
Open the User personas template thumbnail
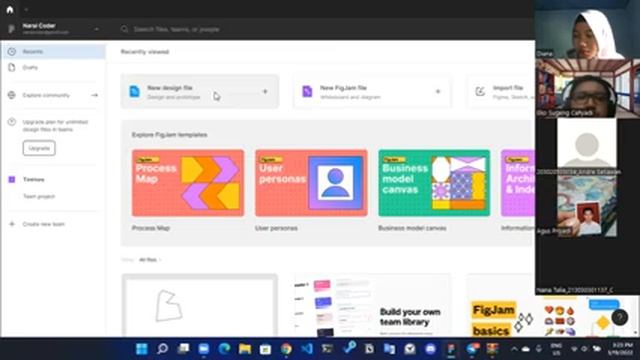(311, 183)
